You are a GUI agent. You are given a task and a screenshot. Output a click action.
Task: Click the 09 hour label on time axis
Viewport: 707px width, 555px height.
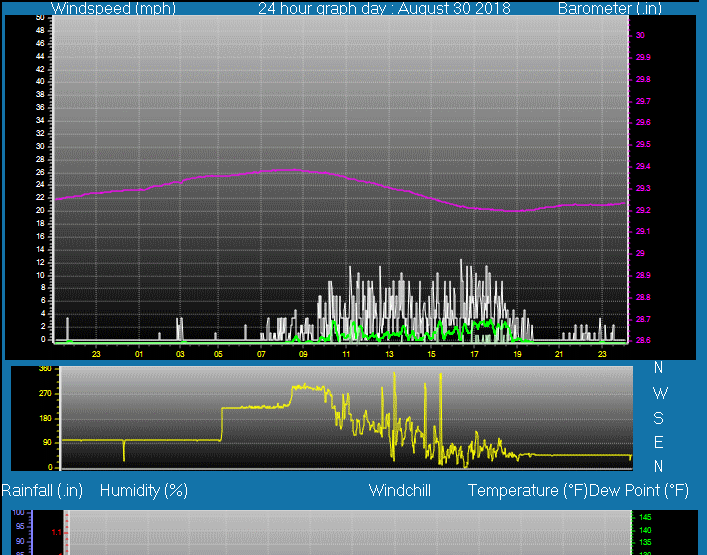click(x=303, y=354)
